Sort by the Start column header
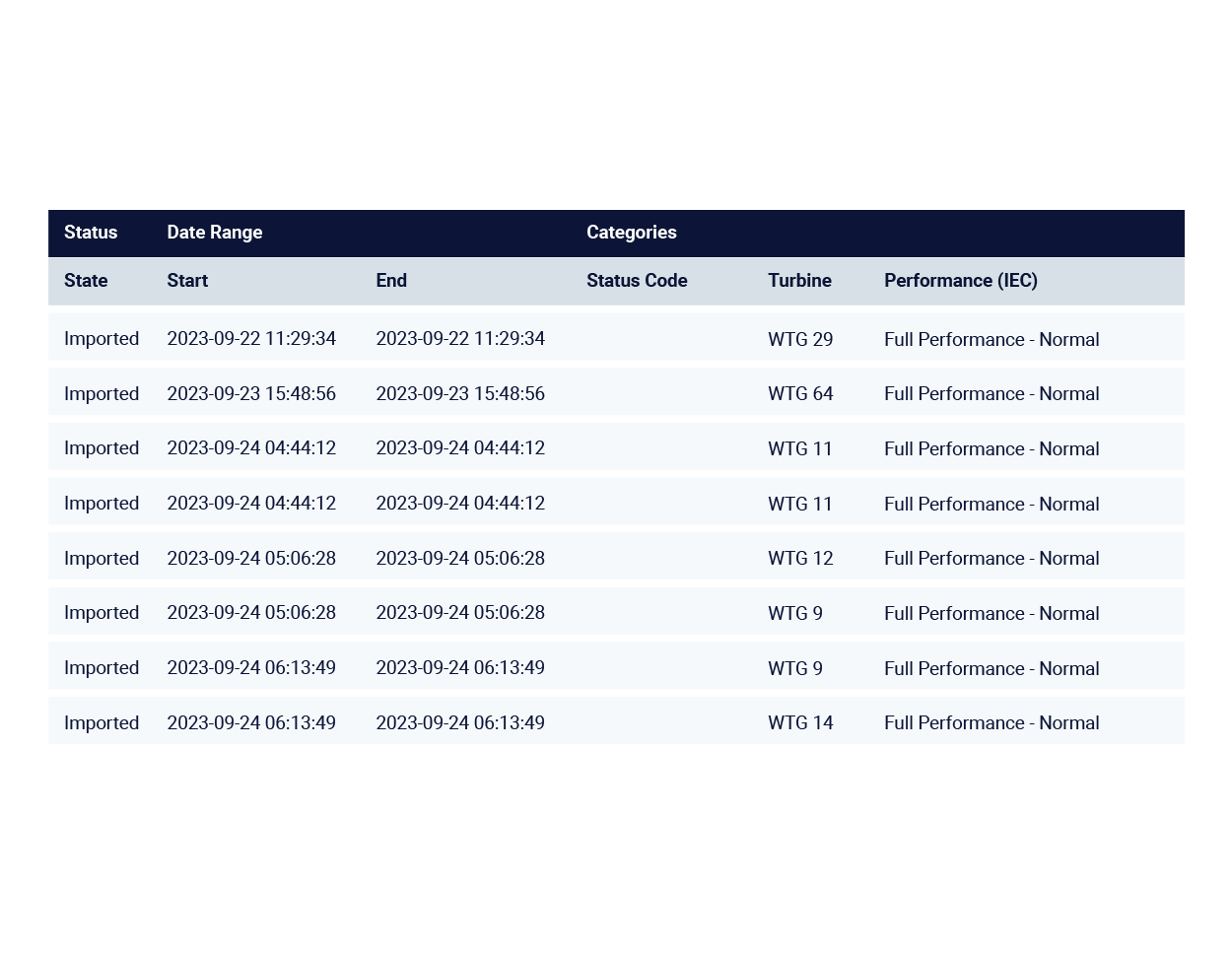The height and width of the screenshot is (953, 1232). (187, 281)
